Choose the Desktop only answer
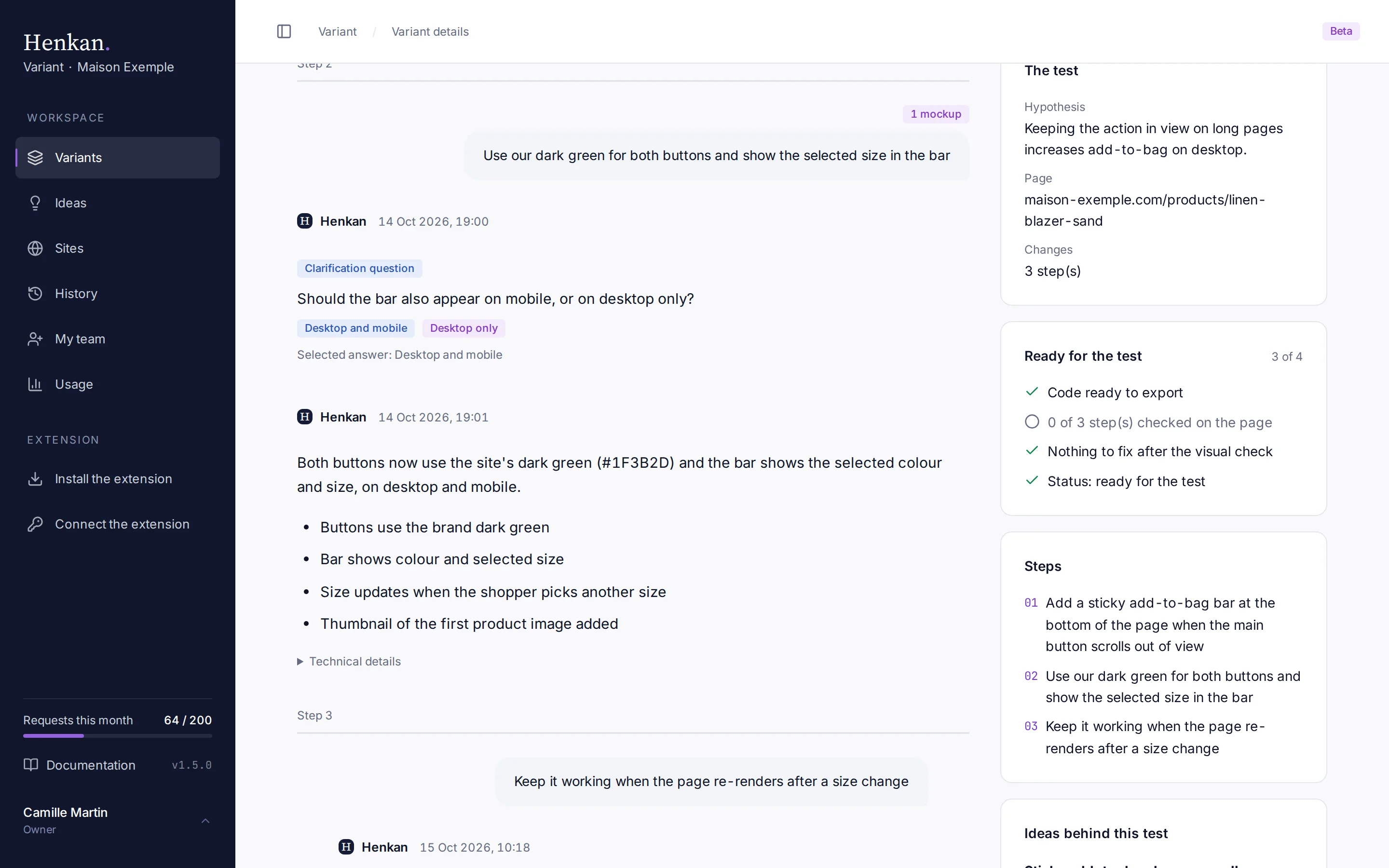This screenshot has width=1389, height=868. tap(464, 328)
